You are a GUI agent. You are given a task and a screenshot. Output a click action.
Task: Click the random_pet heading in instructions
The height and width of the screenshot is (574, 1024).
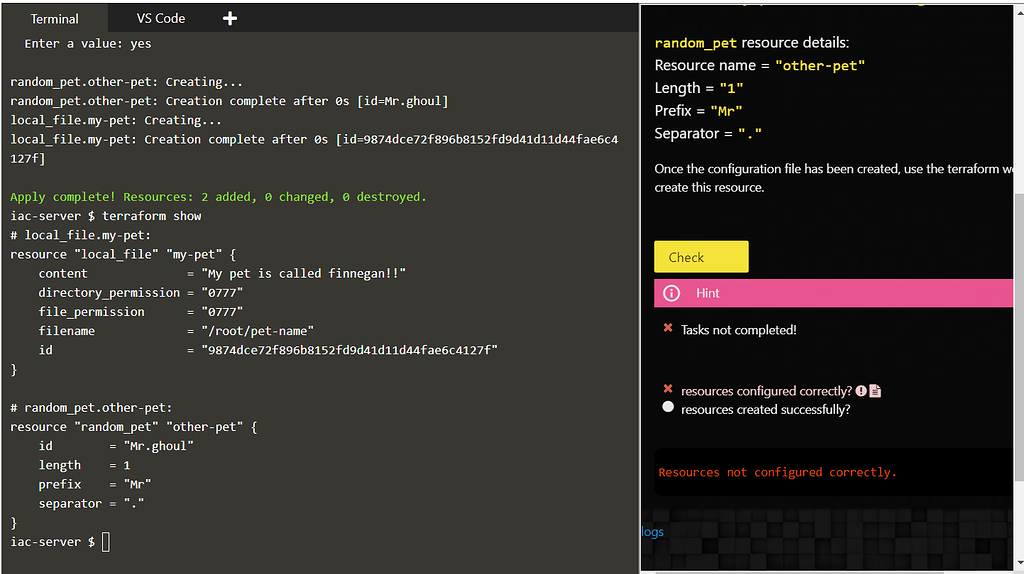695,43
